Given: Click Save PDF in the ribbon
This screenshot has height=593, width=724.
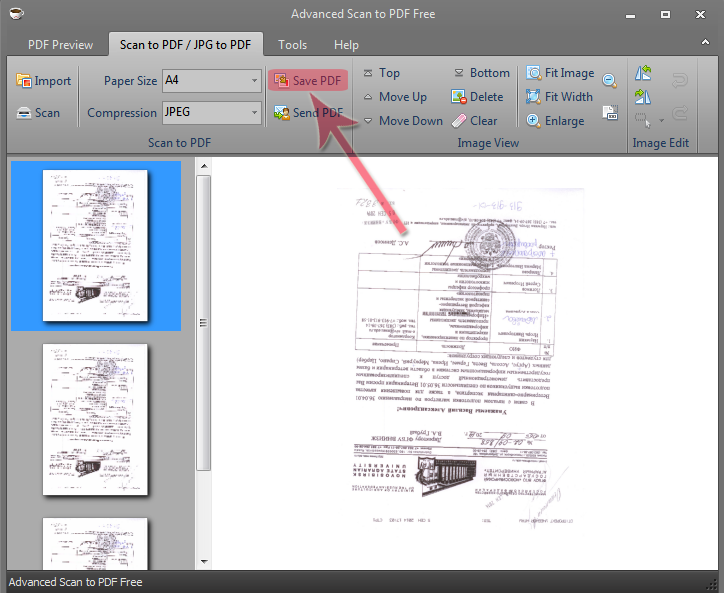Looking at the screenshot, I should pos(307,81).
